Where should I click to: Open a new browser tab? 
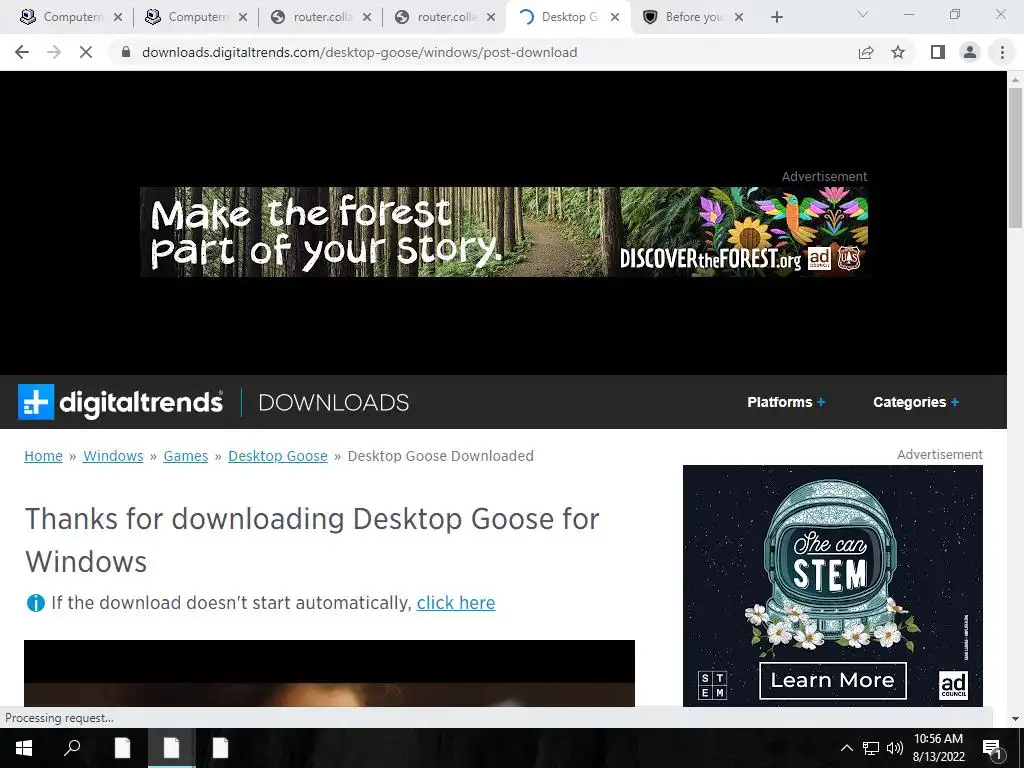tap(776, 17)
